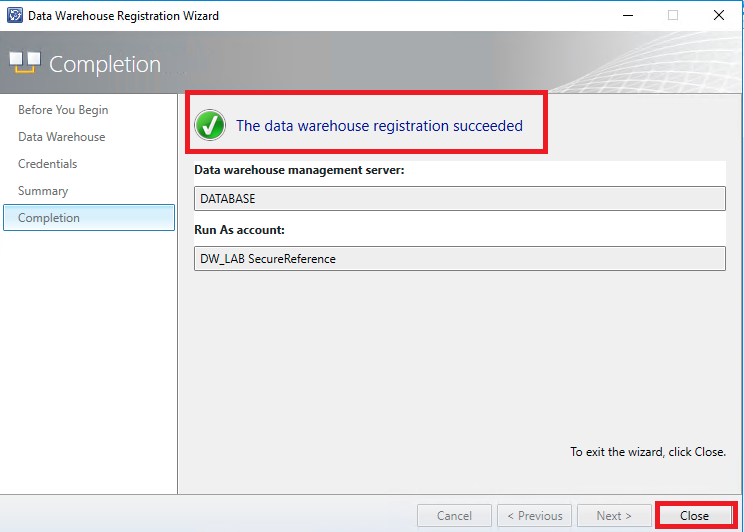Click the wizard app icon in title bar
The height and width of the screenshot is (532, 744).
pyautogui.click(x=14, y=15)
